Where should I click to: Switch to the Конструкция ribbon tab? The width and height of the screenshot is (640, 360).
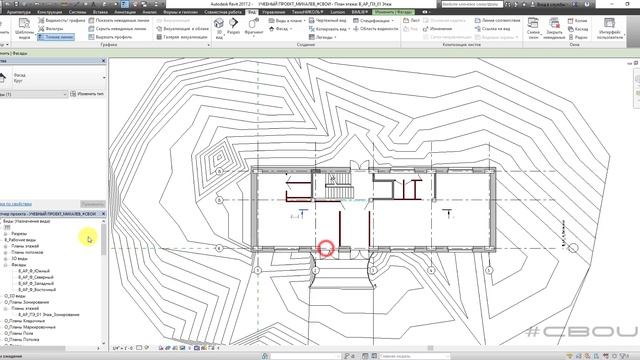point(49,12)
